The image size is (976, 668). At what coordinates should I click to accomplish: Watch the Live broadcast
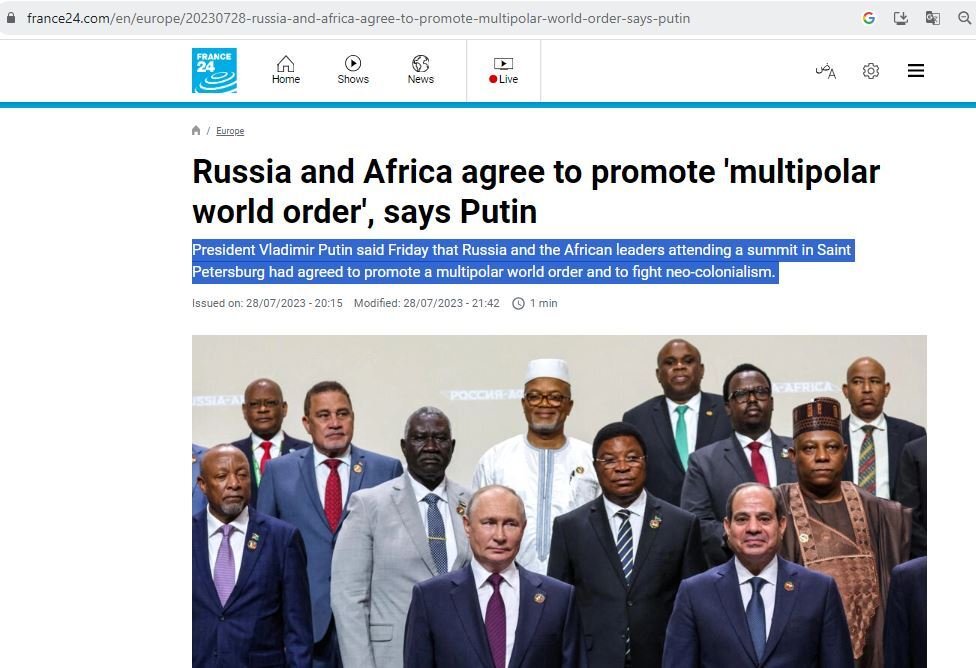click(x=504, y=71)
